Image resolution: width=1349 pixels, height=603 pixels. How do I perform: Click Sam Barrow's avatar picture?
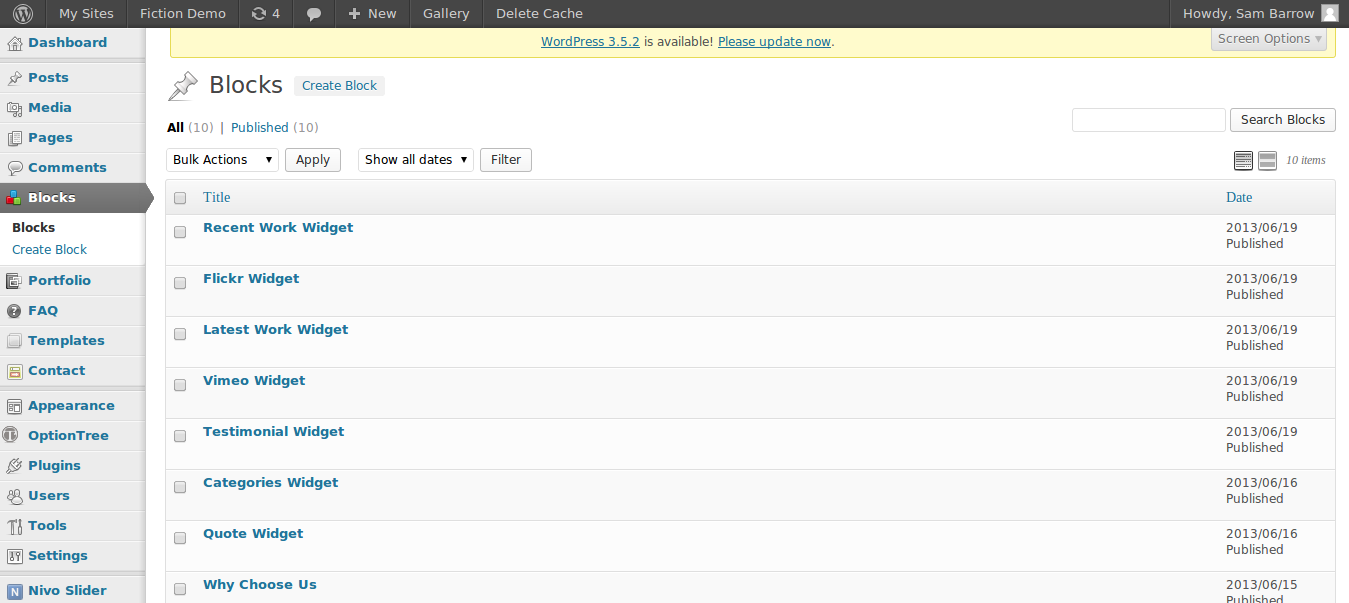click(1329, 13)
